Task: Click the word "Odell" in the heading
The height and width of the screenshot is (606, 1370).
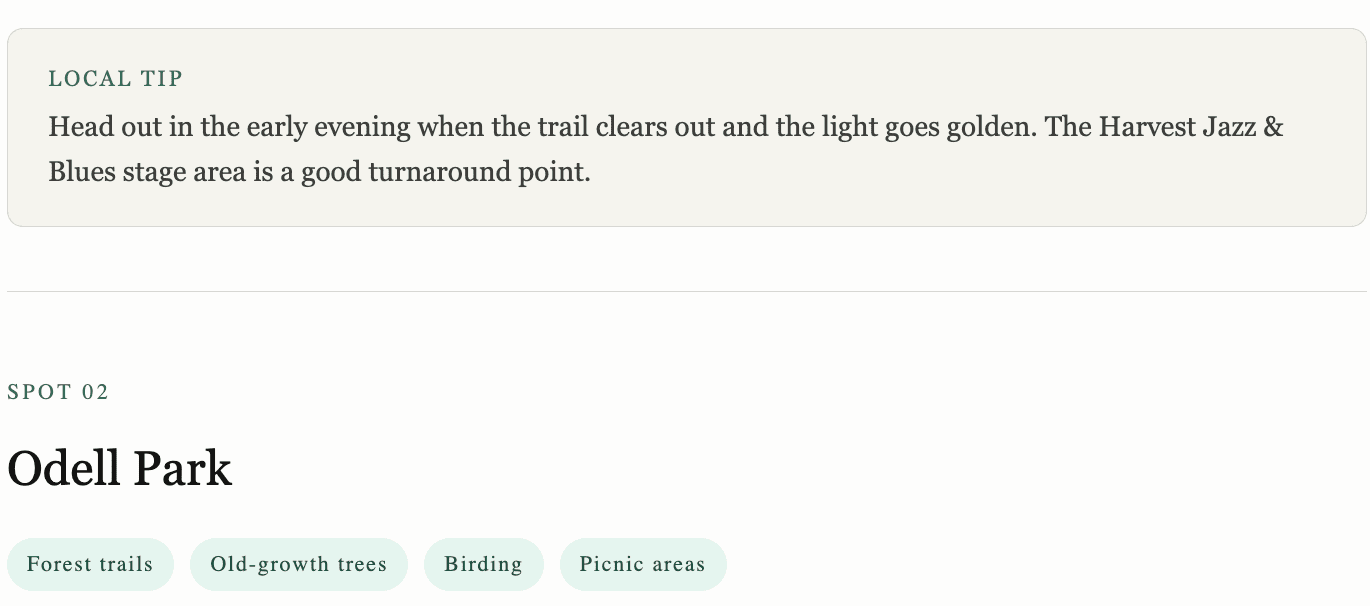Action: (65, 468)
